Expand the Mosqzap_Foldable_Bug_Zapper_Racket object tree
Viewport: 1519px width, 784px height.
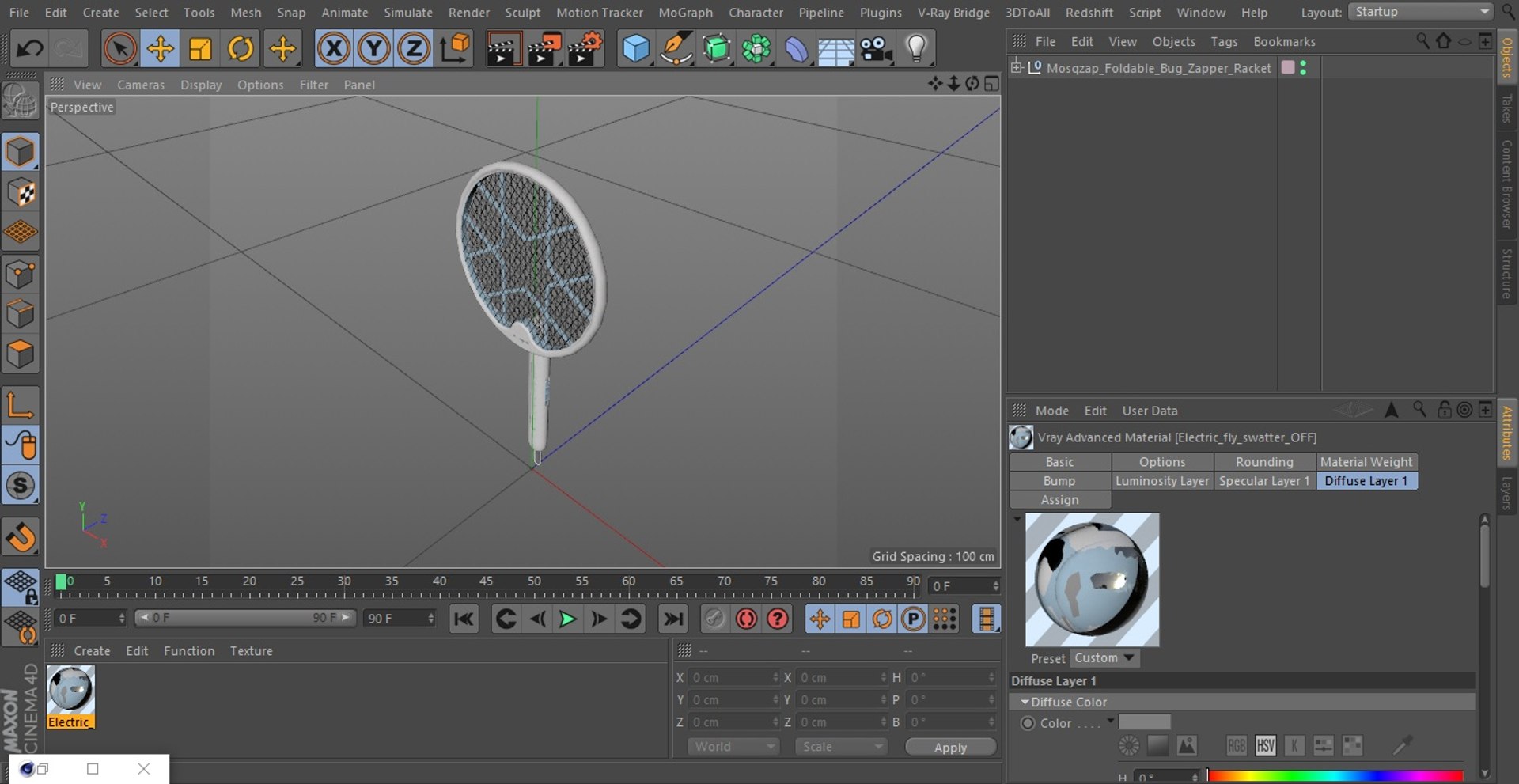(x=1017, y=68)
